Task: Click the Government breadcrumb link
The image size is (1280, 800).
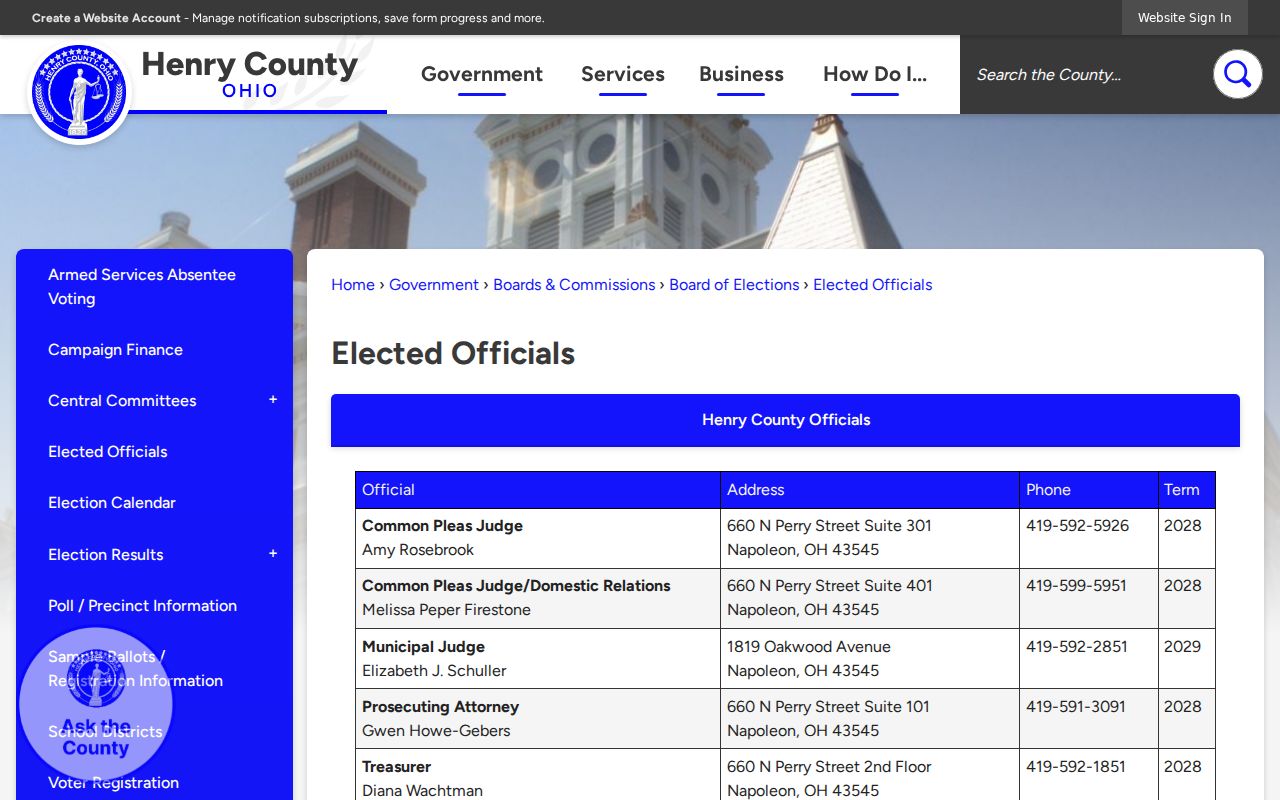Action: tap(434, 285)
